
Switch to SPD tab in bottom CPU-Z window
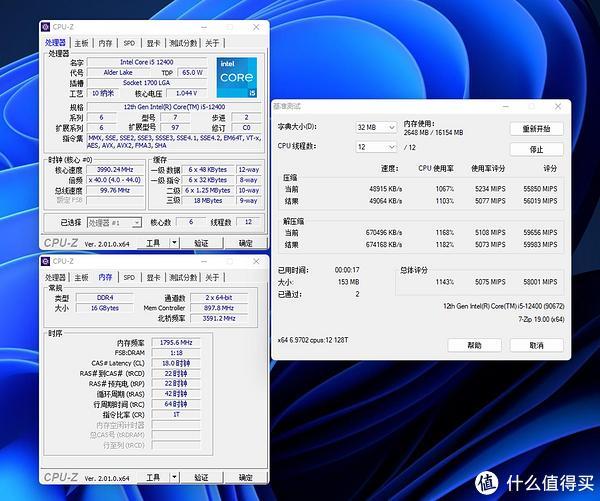(129, 276)
